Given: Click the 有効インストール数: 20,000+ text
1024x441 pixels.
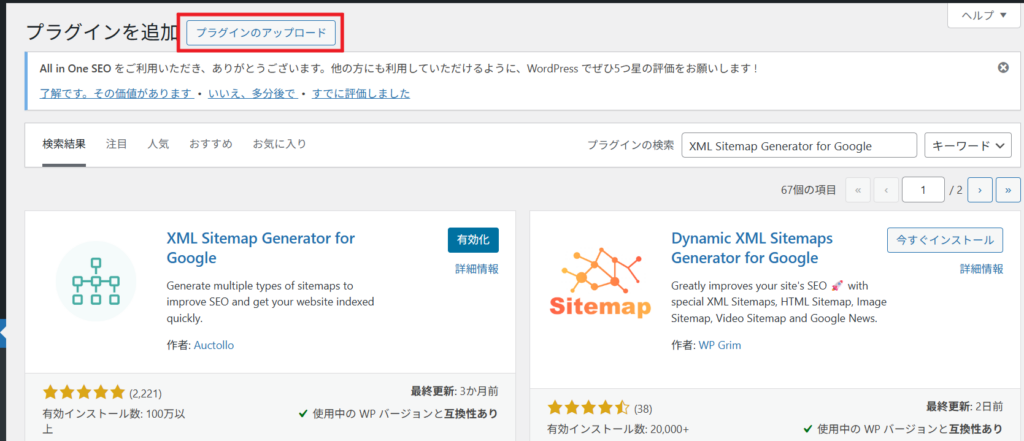Looking at the screenshot, I should point(618,429).
